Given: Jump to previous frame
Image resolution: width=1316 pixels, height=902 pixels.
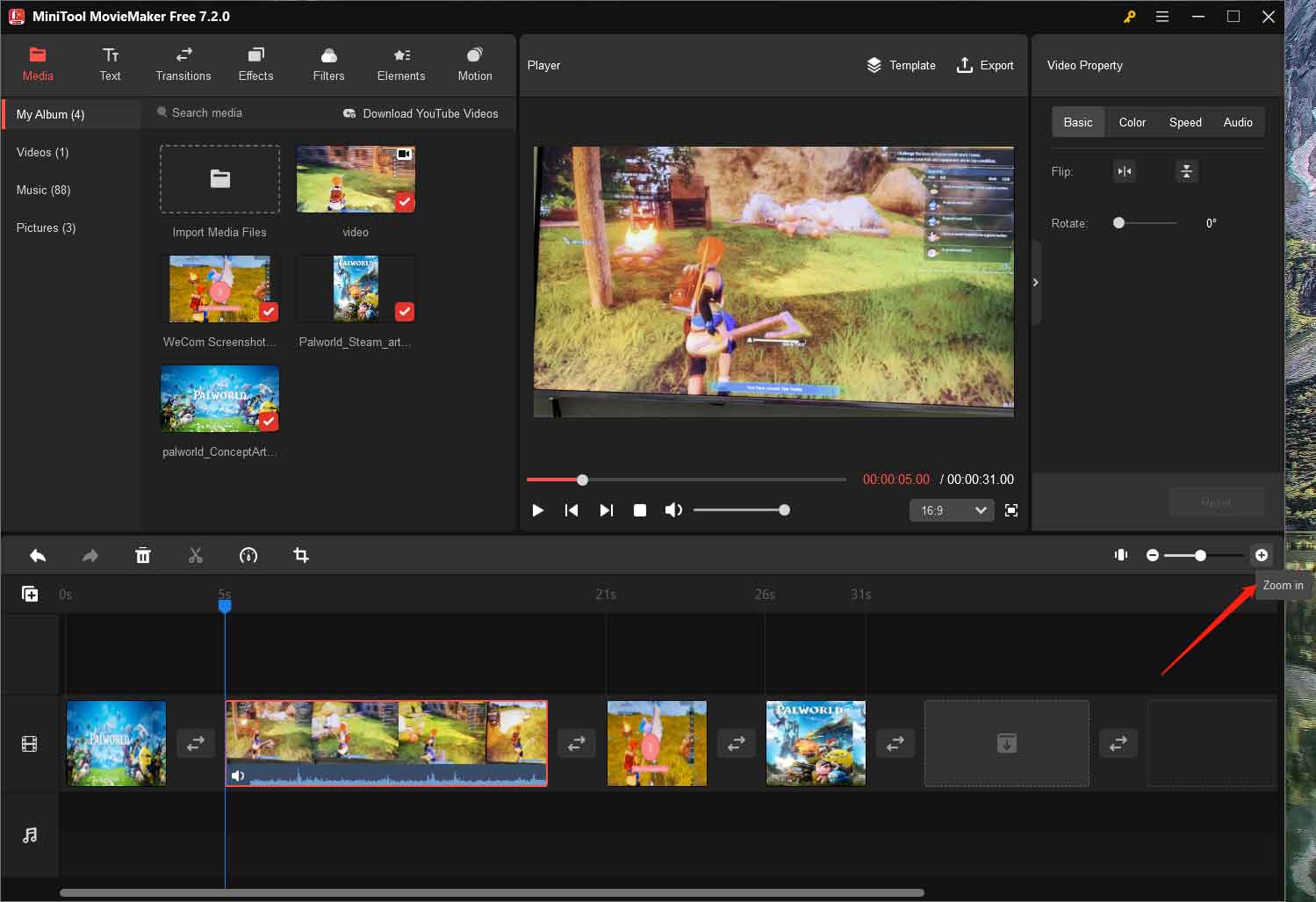Looking at the screenshot, I should click(x=572, y=510).
